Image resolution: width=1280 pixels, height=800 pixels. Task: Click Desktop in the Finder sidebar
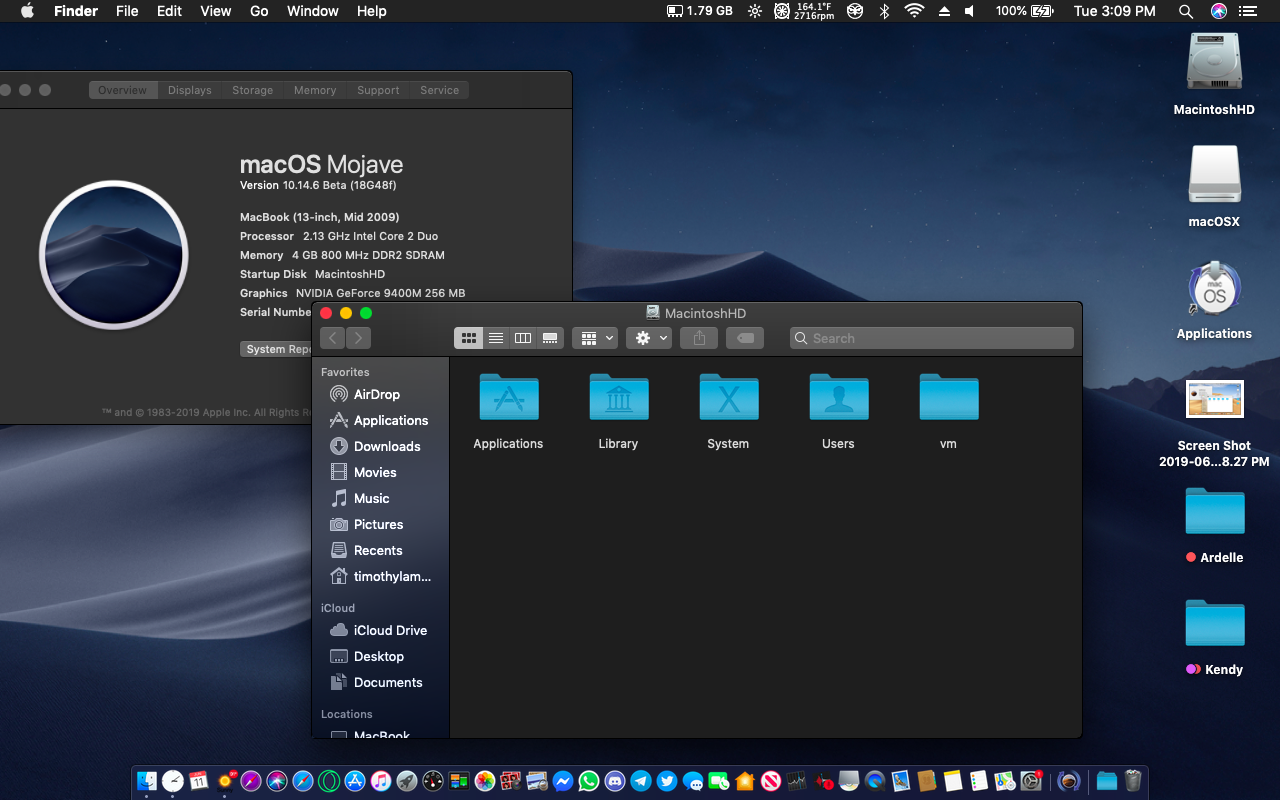pos(366,656)
